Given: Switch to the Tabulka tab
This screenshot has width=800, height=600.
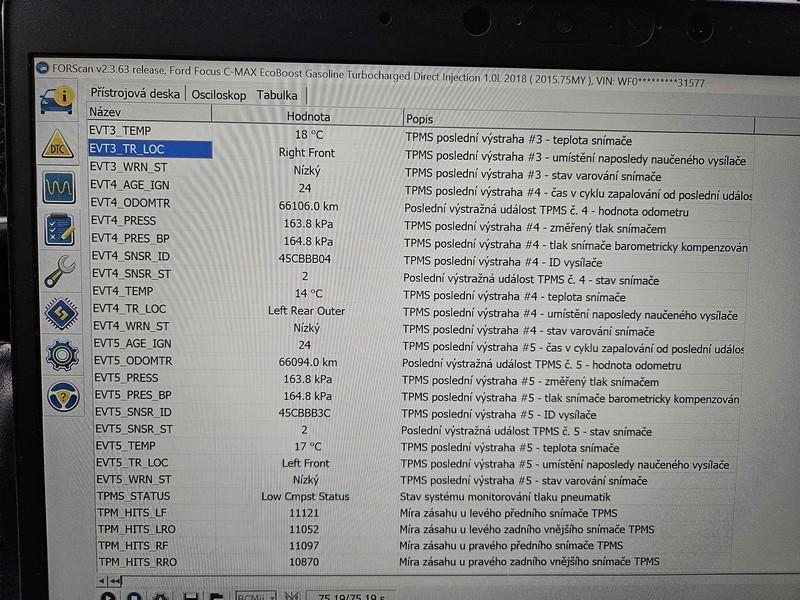Looking at the screenshot, I should click(277, 96).
